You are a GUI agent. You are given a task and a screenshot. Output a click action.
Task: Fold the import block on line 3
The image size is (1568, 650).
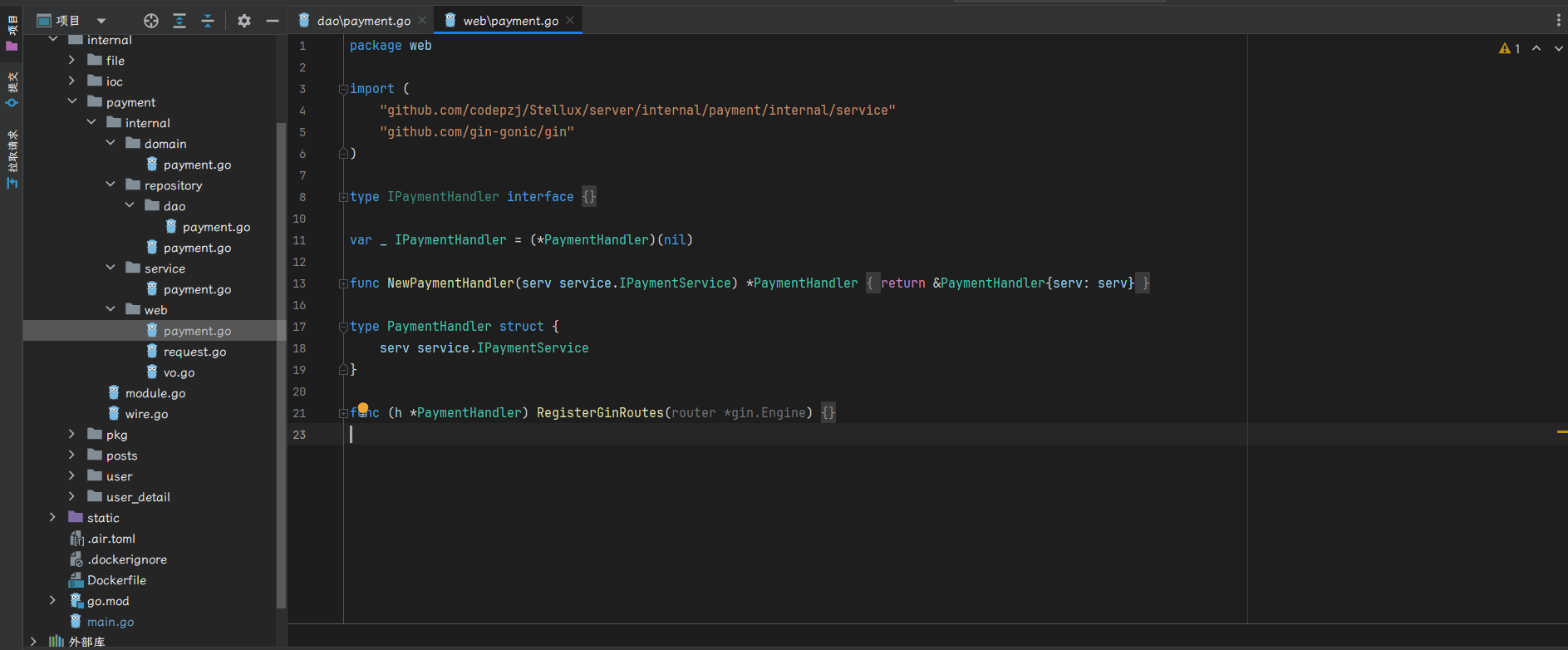tap(343, 90)
